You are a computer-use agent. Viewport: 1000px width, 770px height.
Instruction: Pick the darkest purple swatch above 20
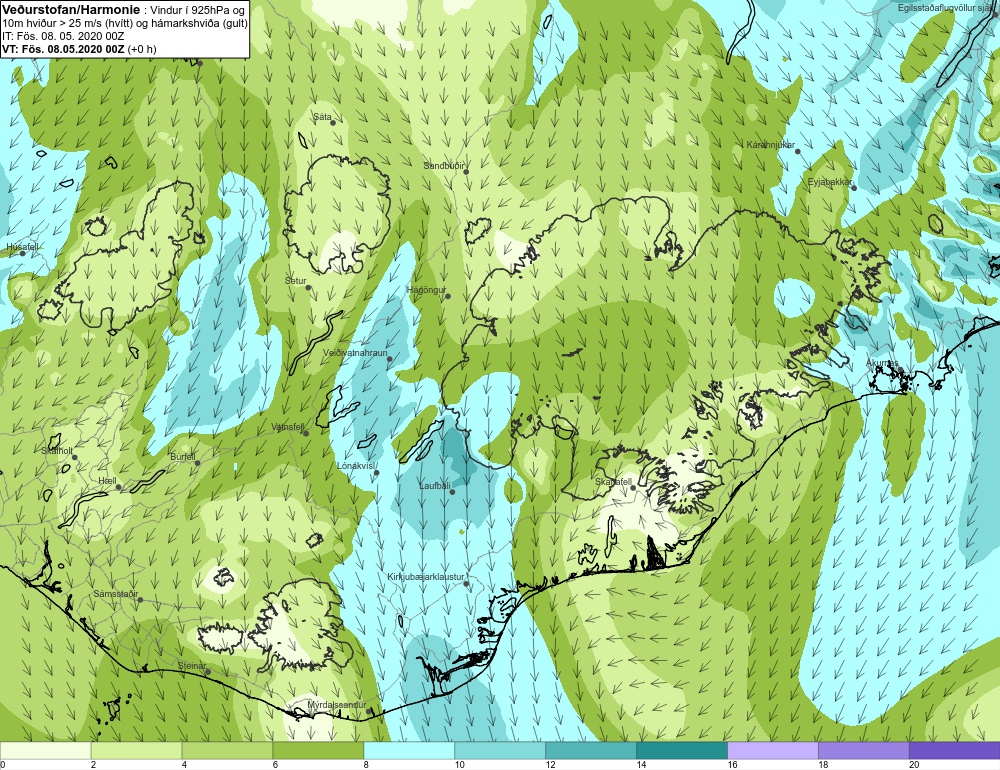coord(955,751)
